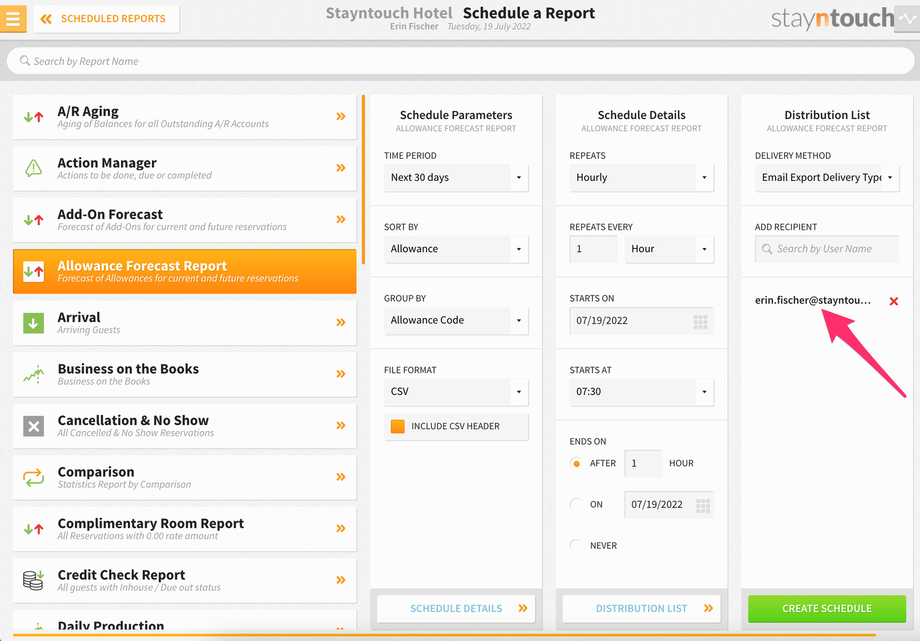Click the Starts On date field
Screen dimensions: 920x641
coord(641,320)
